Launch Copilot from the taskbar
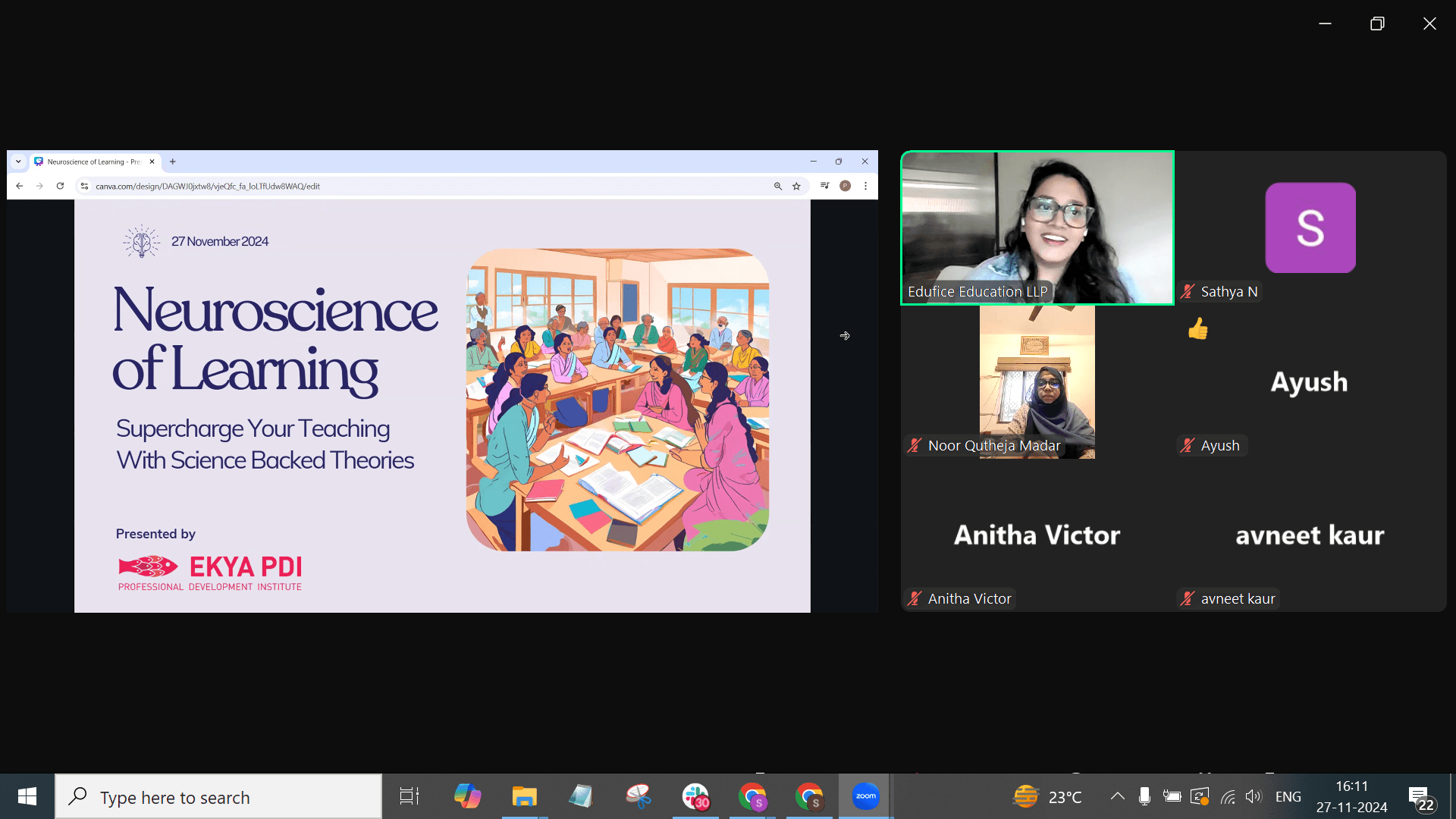 (467, 796)
